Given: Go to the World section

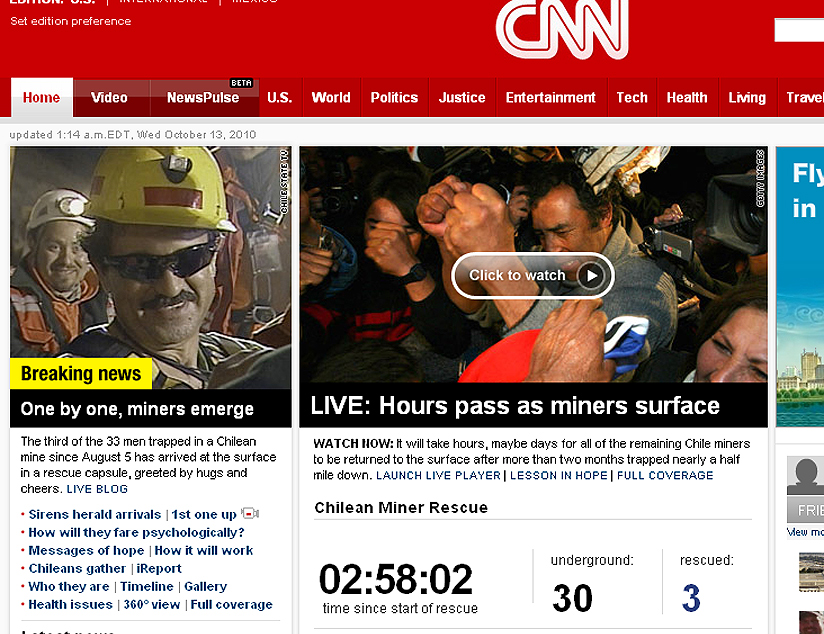Looking at the screenshot, I should [x=331, y=97].
